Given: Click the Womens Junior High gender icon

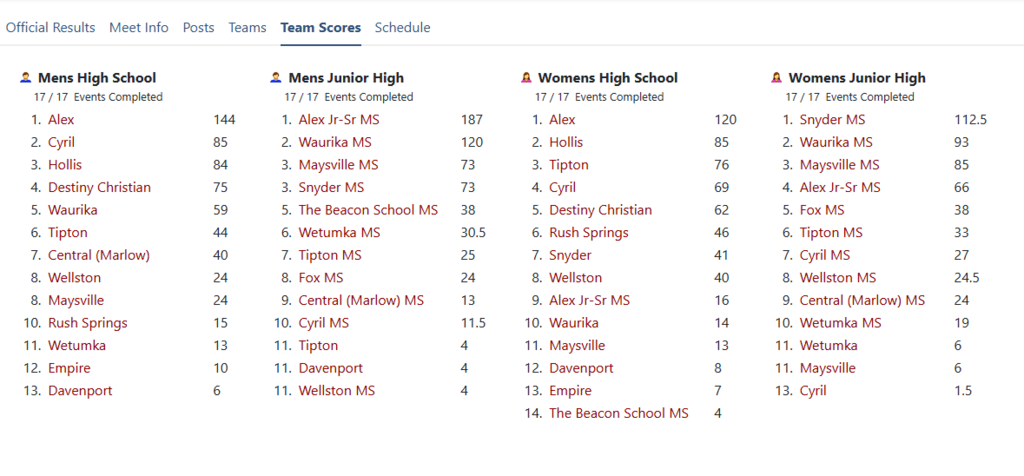Looking at the screenshot, I should point(776,77).
